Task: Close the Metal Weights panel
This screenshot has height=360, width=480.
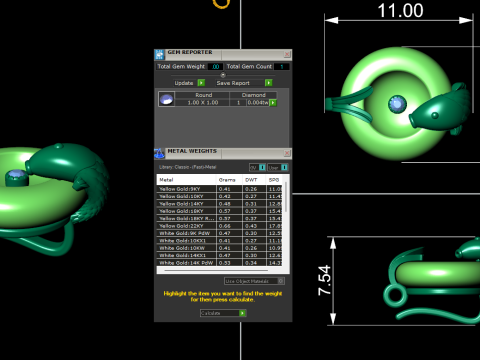Action: [287, 153]
